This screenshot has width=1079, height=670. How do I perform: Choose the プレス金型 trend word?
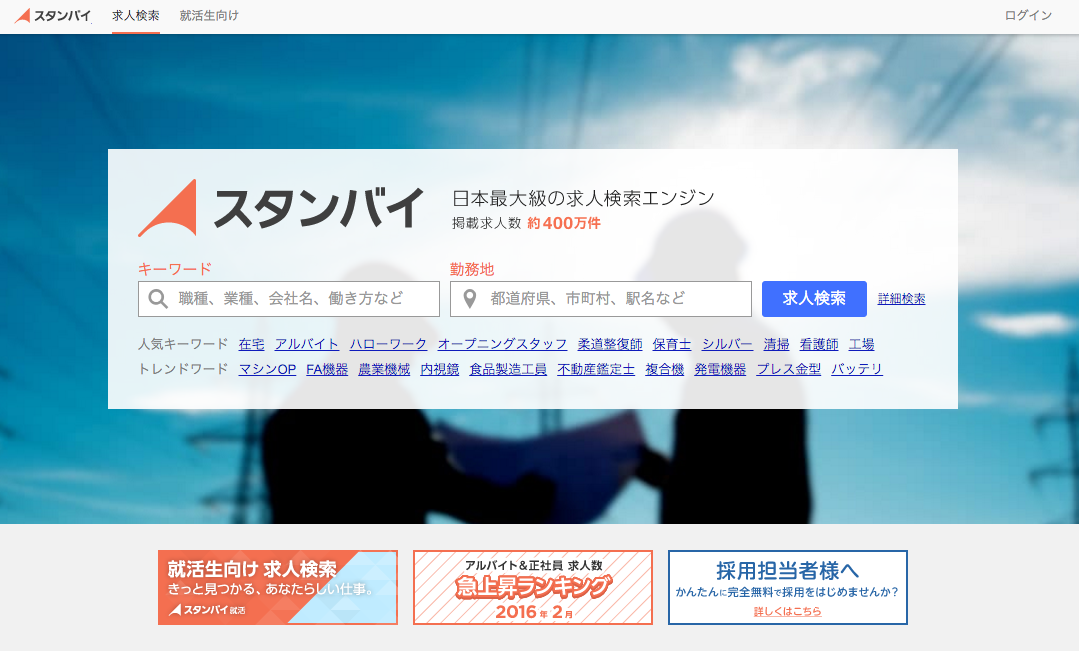[x=789, y=369]
